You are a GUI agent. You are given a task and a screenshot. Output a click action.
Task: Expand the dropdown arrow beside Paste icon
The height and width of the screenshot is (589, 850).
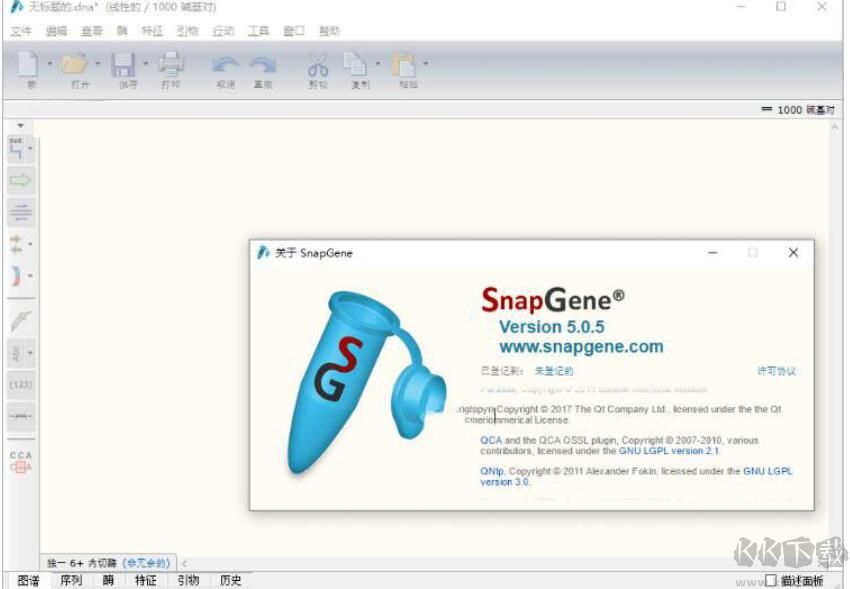coord(426,63)
